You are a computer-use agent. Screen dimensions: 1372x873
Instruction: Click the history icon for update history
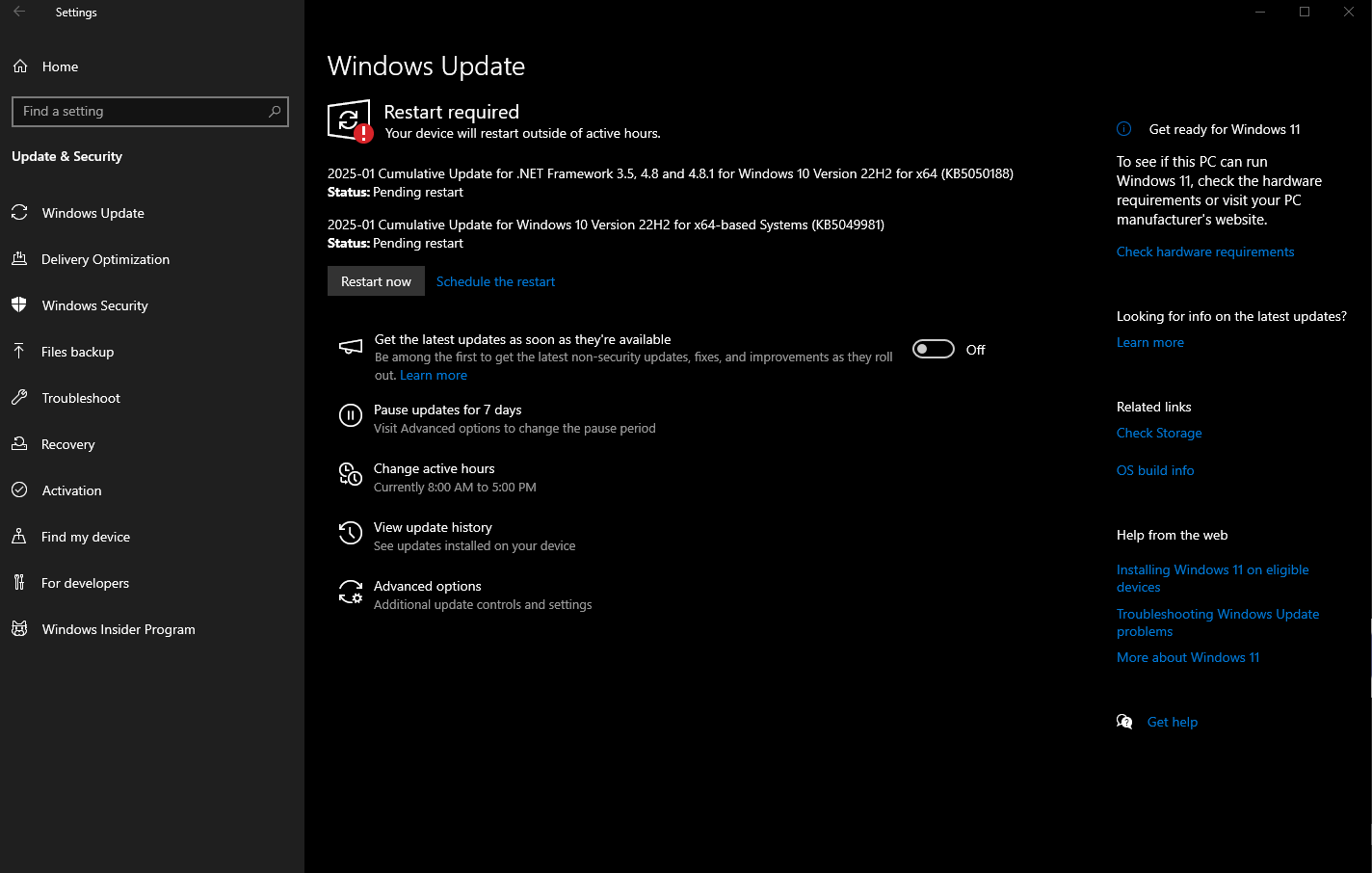pos(351,533)
